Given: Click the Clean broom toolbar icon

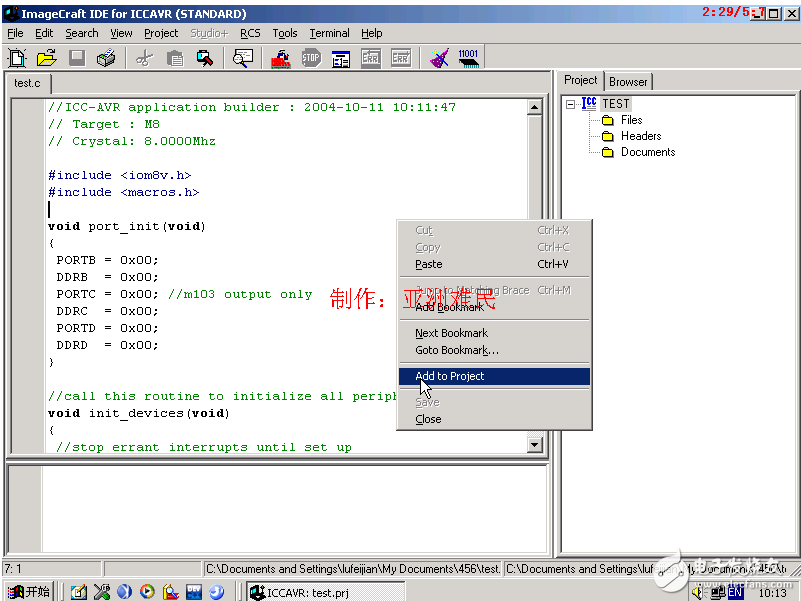Looking at the screenshot, I should (x=439, y=58).
